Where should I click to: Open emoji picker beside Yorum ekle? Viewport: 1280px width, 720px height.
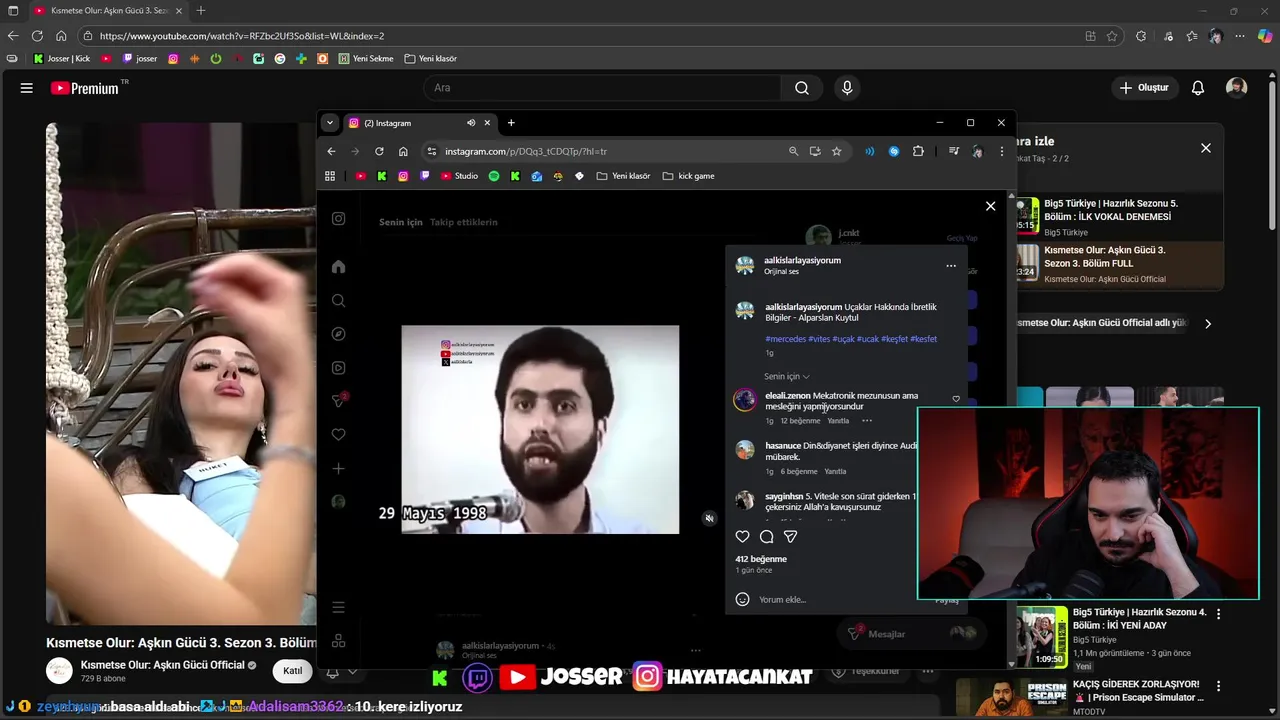tap(742, 599)
